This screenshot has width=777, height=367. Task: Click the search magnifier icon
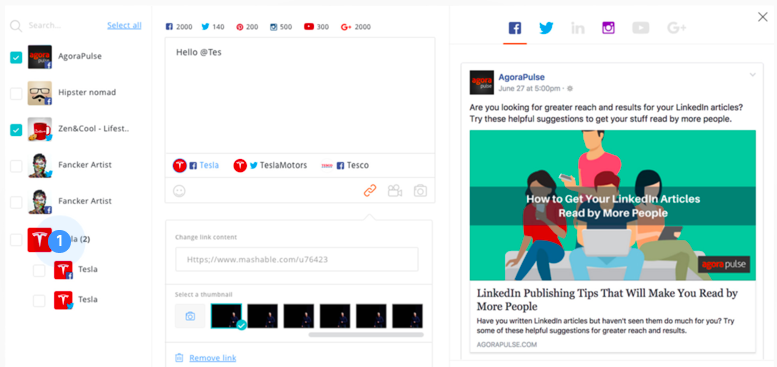point(16,26)
